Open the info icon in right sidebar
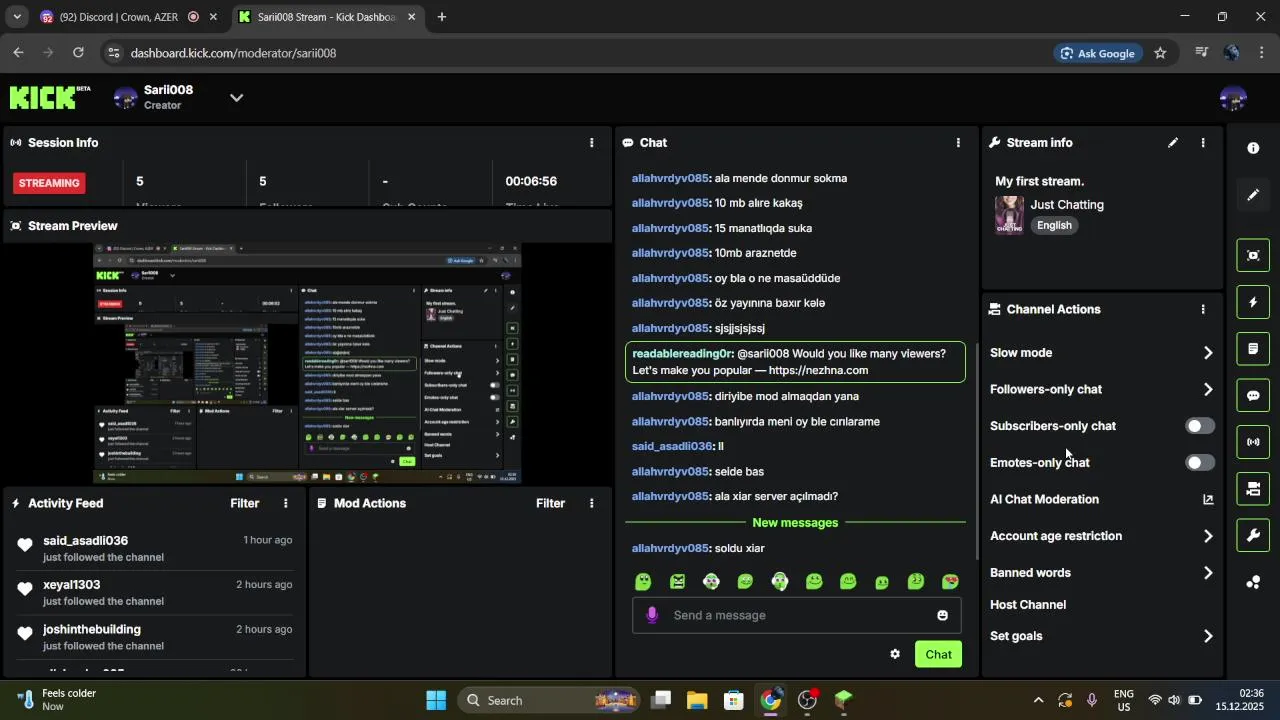Viewport: 1280px width, 720px height. [x=1253, y=148]
